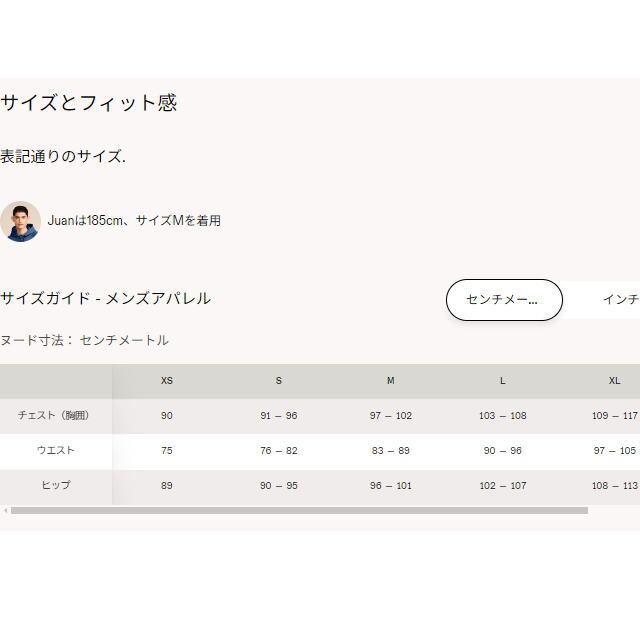Click the チェスト（胸囲） row label
The image size is (640, 640).
56,416
